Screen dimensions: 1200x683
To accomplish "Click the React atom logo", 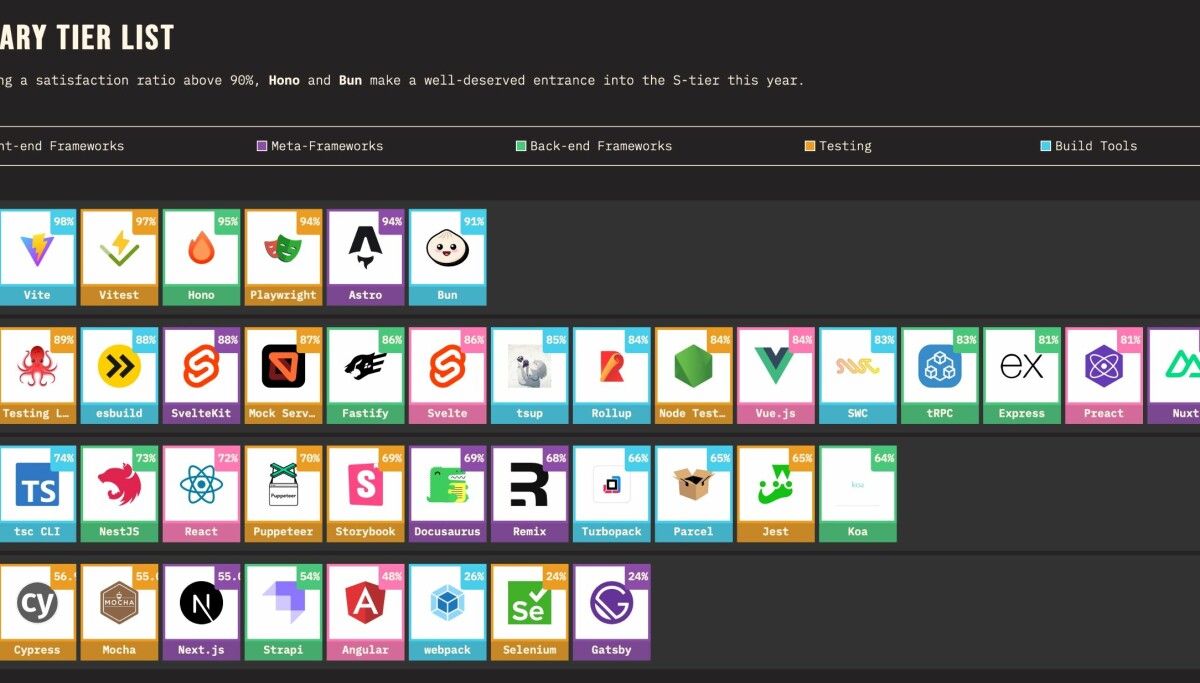I will [201, 485].
